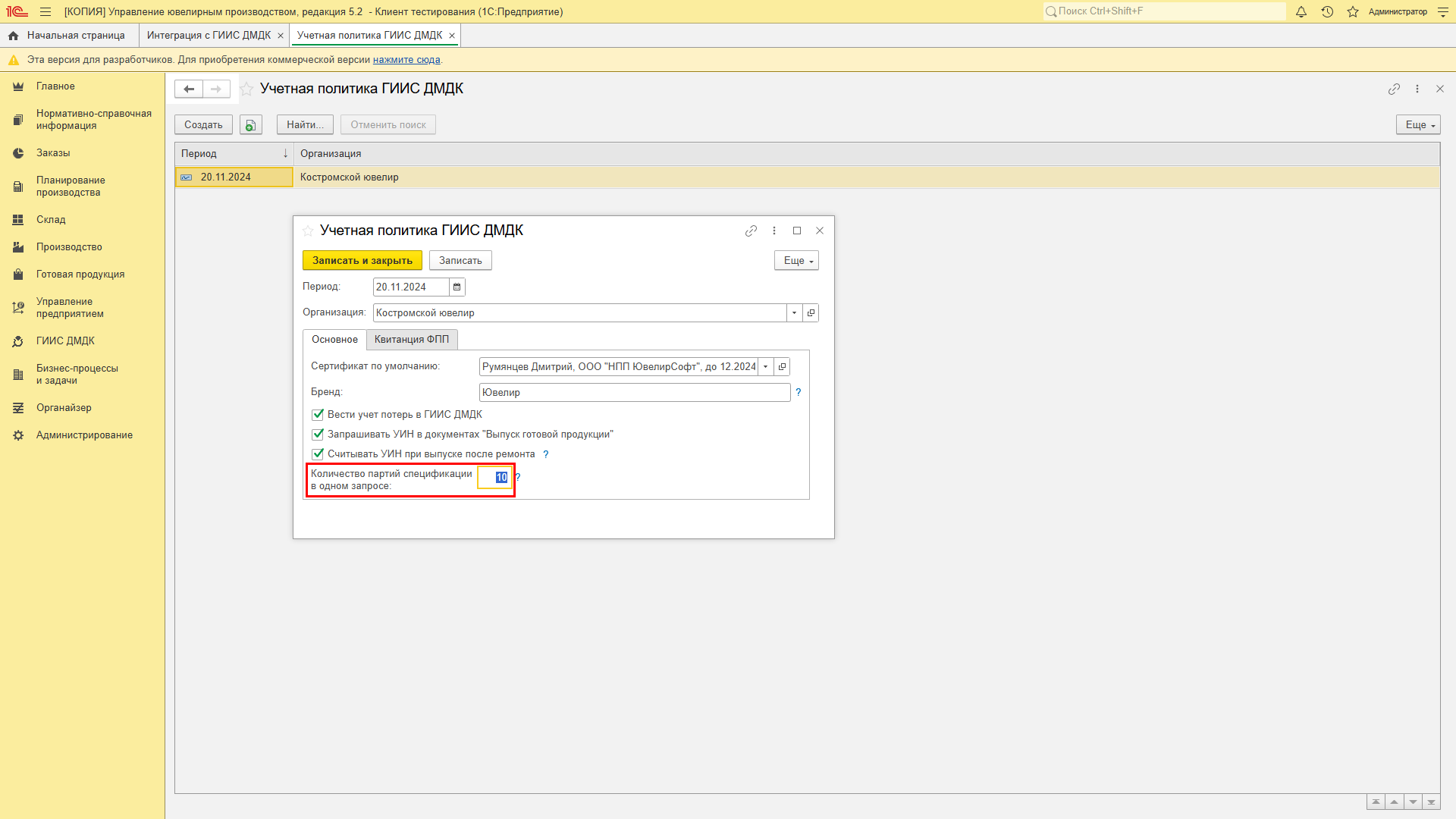Open the certificate record icon

pyautogui.click(x=782, y=366)
